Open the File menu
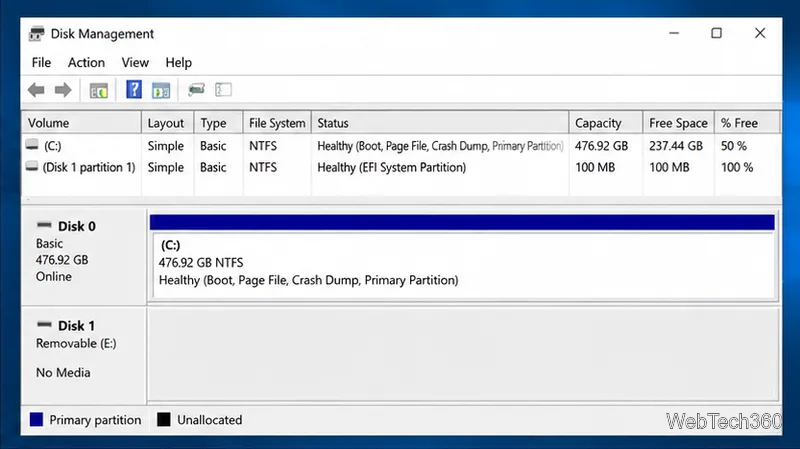The image size is (800, 449). coord(41,62)
